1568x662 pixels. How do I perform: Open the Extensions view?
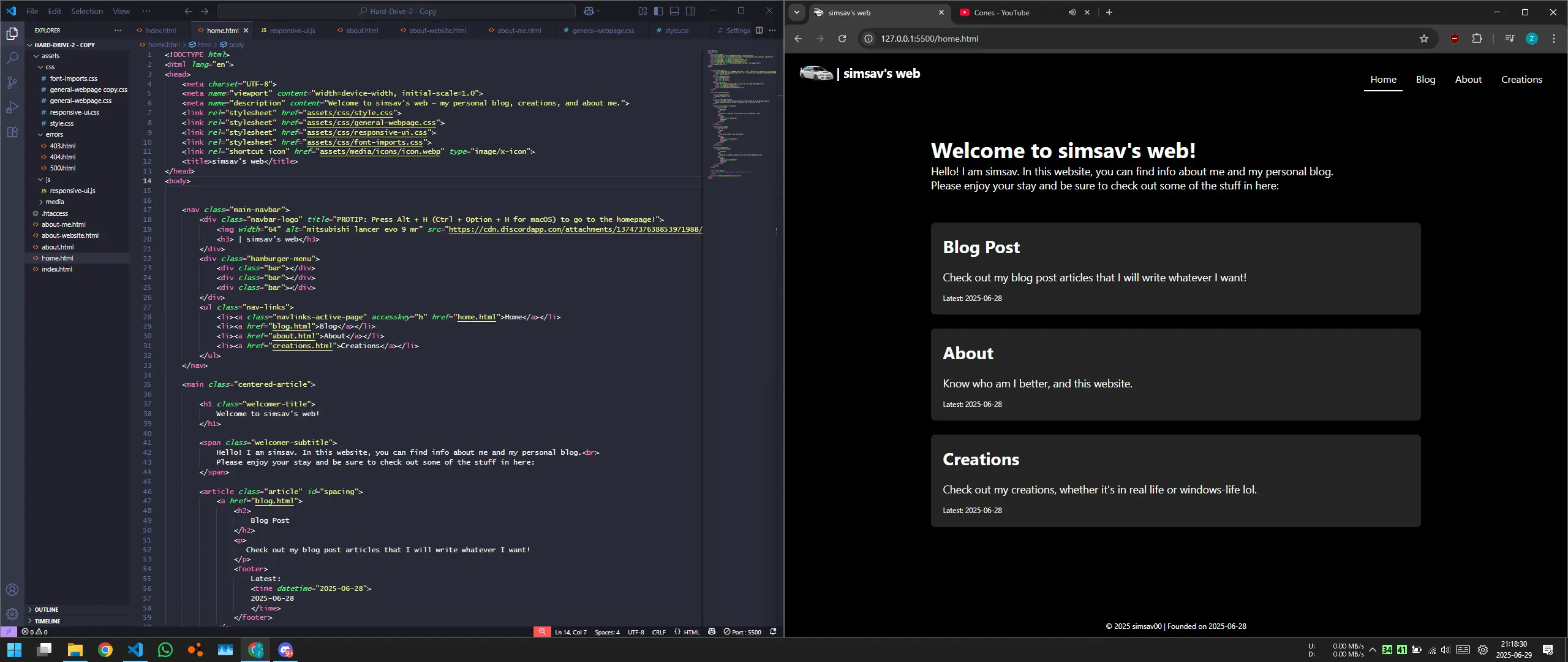pos(12,131)
